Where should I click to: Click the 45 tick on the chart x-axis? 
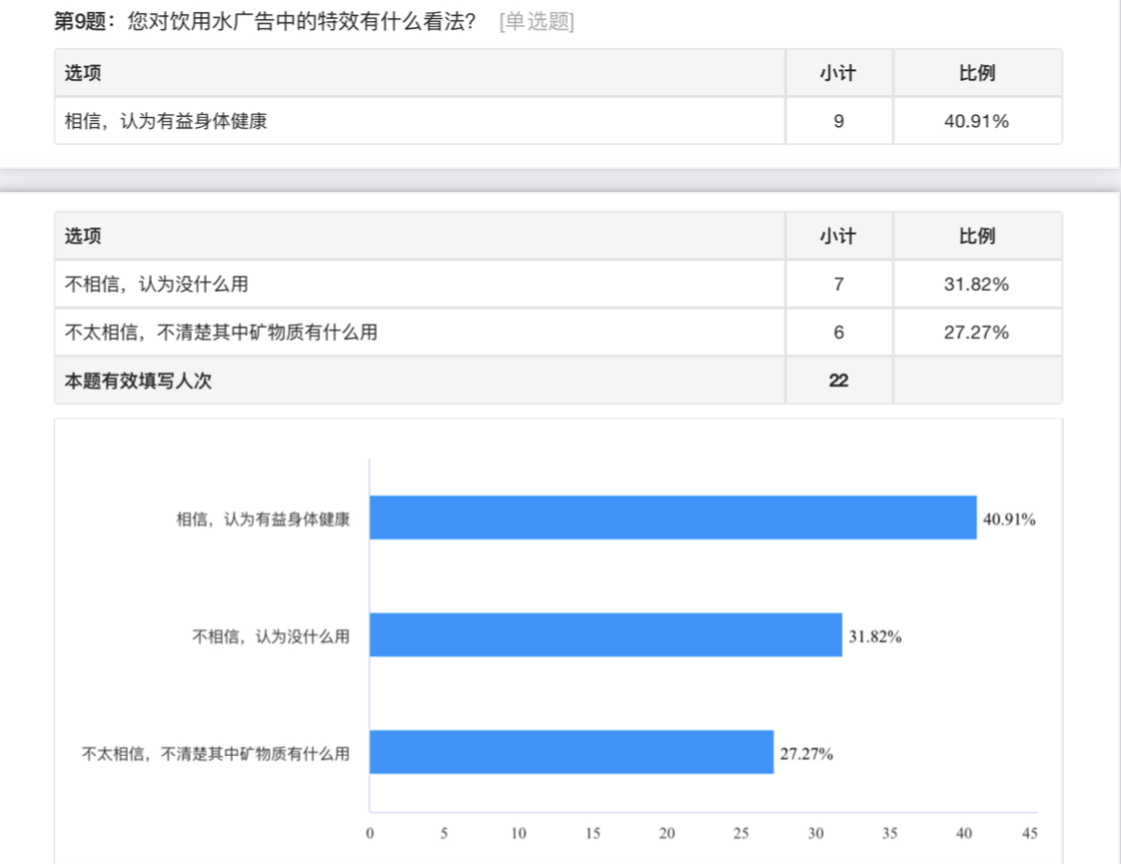click(x=1030, y=833)
